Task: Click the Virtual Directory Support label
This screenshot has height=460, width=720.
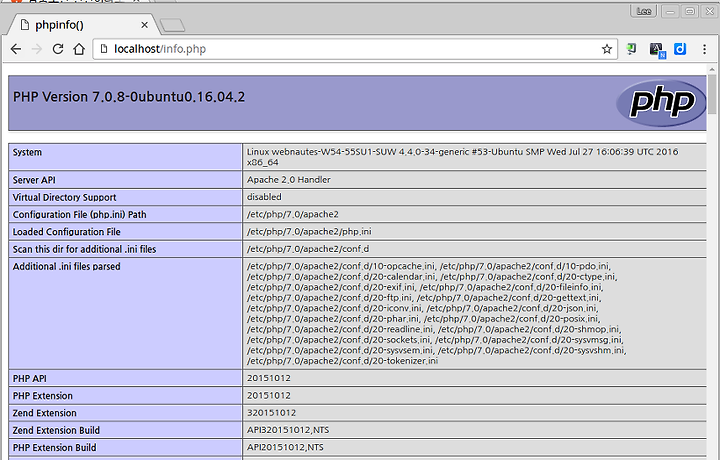Action: tap(64, 197)
